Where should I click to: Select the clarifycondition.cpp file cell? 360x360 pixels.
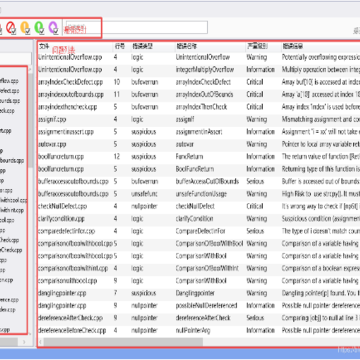[x=61, y=219]
